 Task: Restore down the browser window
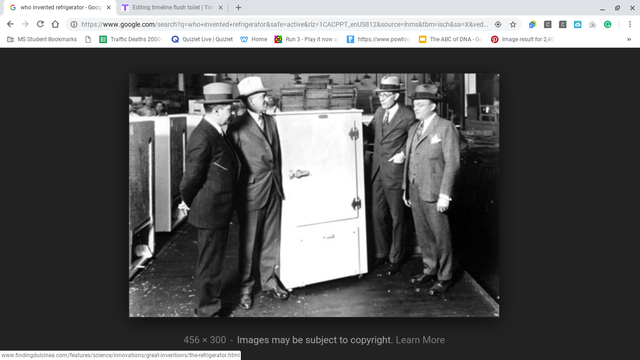[x=618, y=8]
